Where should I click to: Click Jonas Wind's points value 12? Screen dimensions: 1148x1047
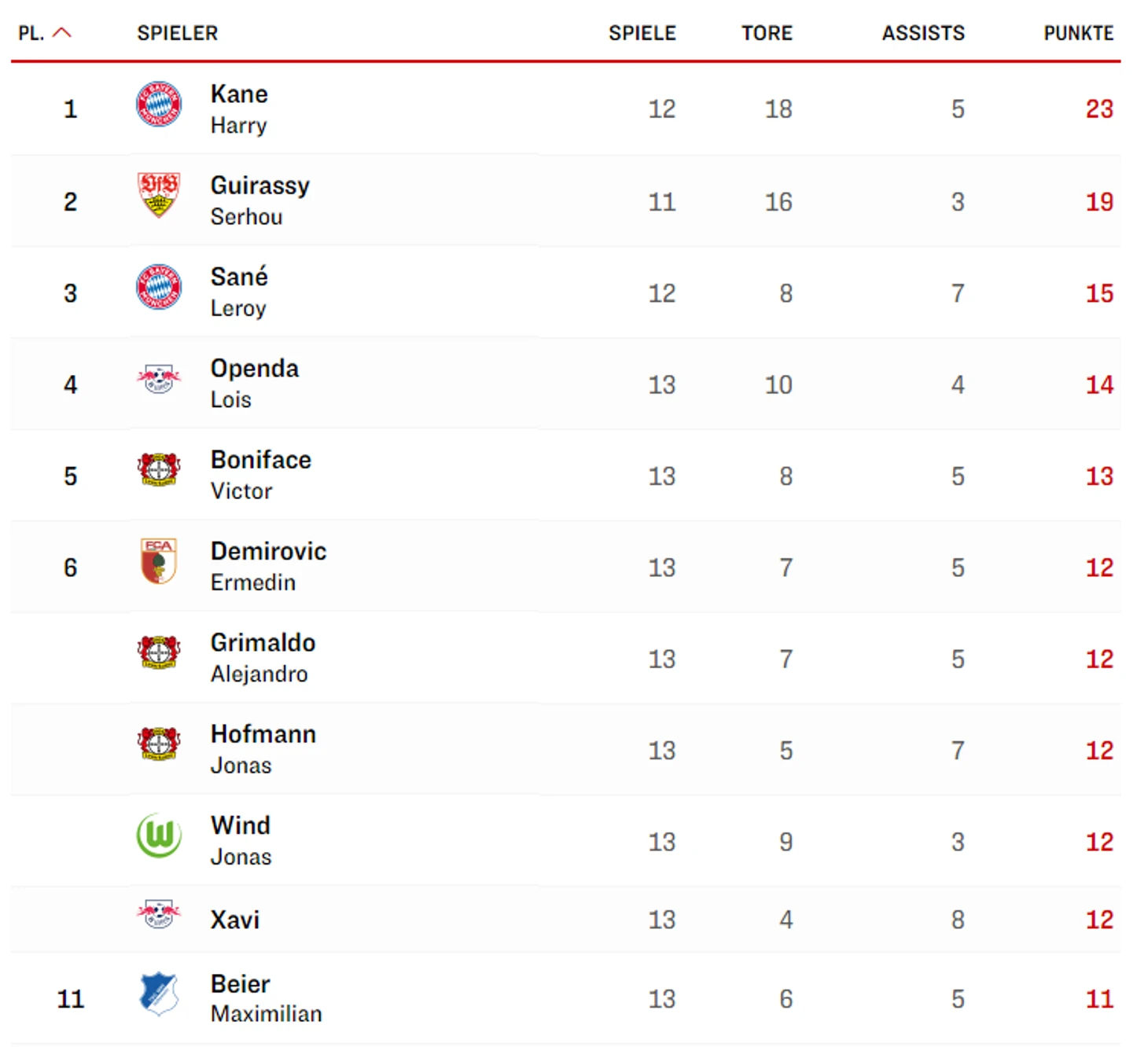pos(1098,842)
